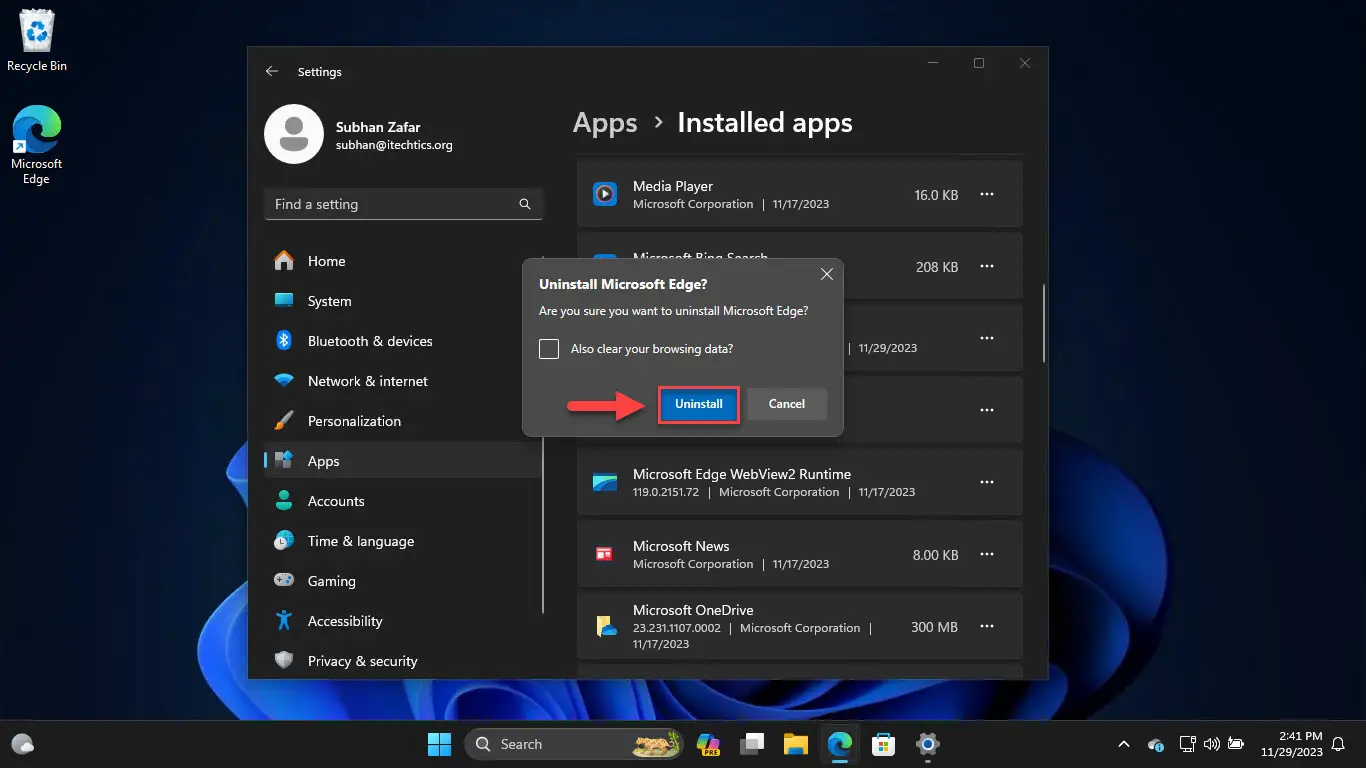Open more options for Microsoft News
1366x768 pixels.
point(987,554)
